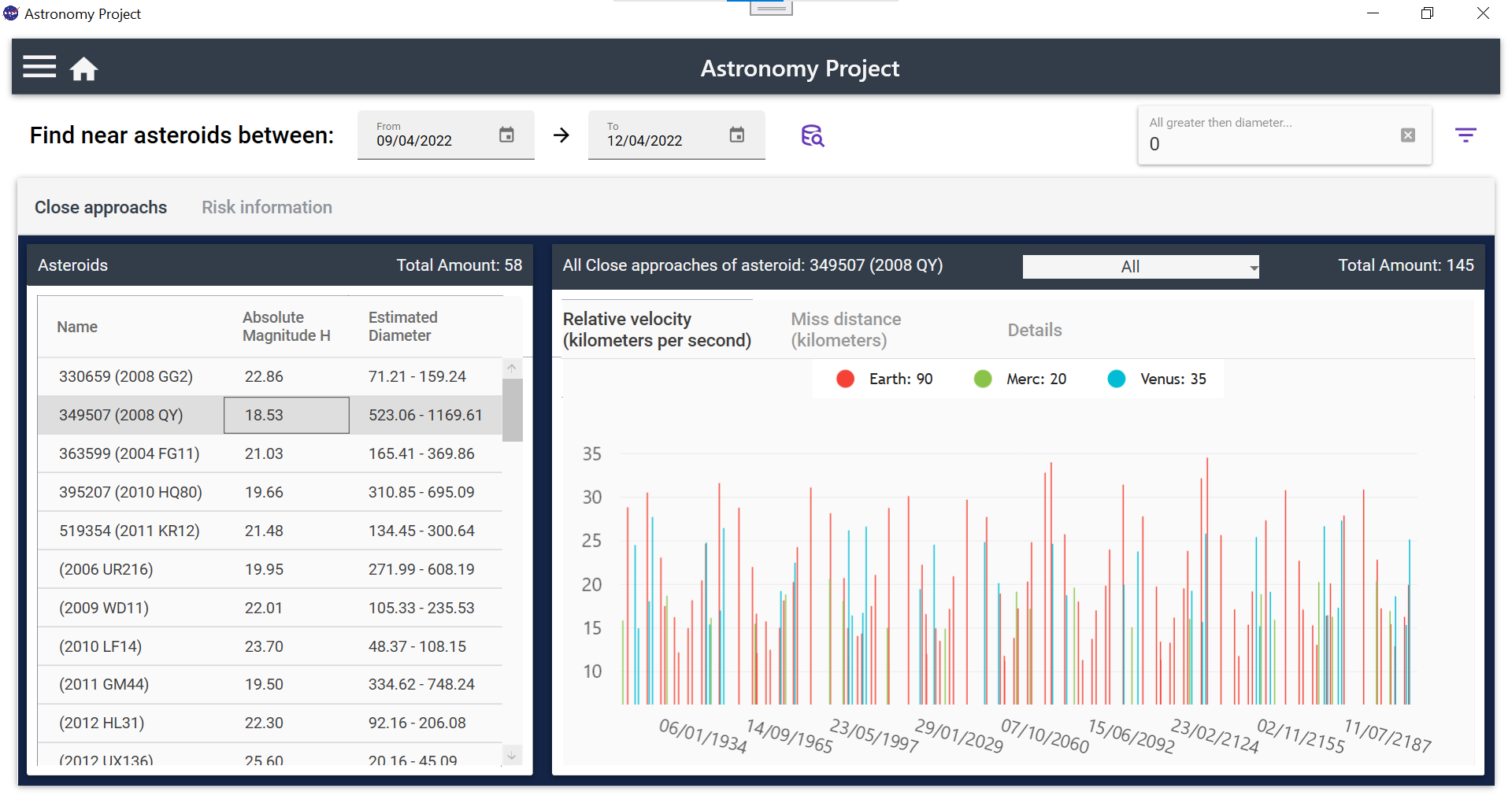Select asteroid (2011 GM44) in the list
Viewport: 1512px width, 803px height.
pyautogui.click(x=103, y=684)
